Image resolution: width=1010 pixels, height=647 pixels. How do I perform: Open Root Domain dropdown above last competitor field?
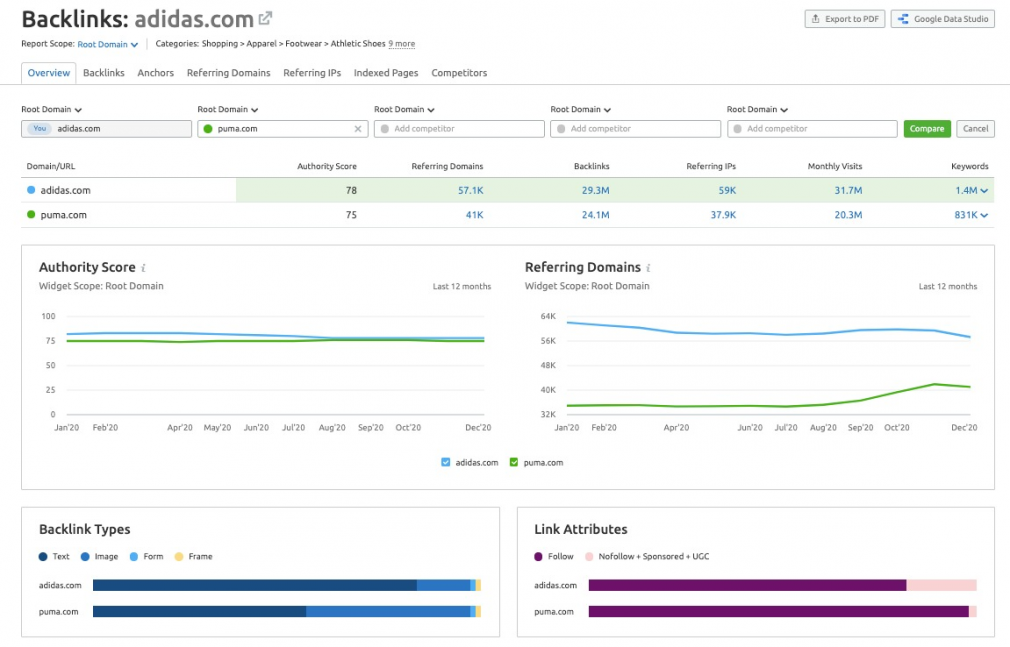pos(758,110)
